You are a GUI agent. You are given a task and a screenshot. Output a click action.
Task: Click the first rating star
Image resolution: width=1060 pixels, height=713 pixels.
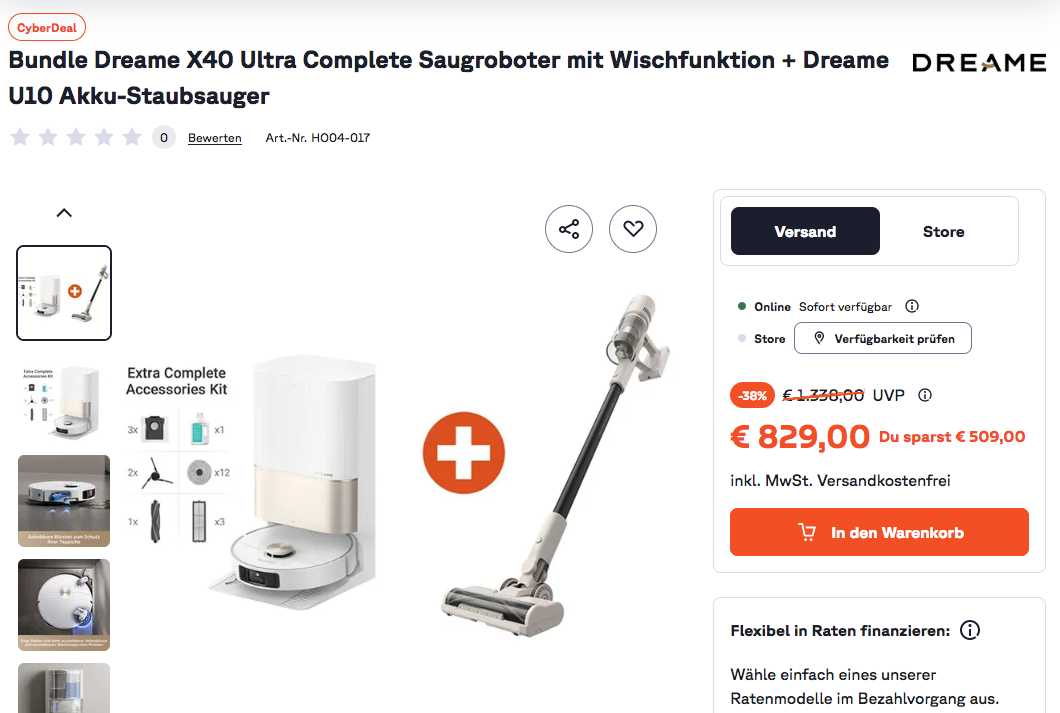(x=20, y=137)
